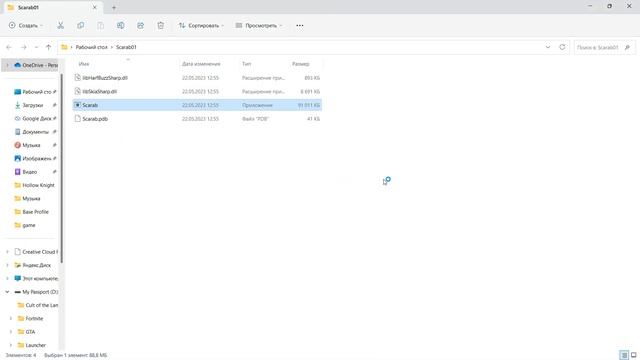
Task: Collapse My Passport (D:) node
Action: [x=7, y=292]
